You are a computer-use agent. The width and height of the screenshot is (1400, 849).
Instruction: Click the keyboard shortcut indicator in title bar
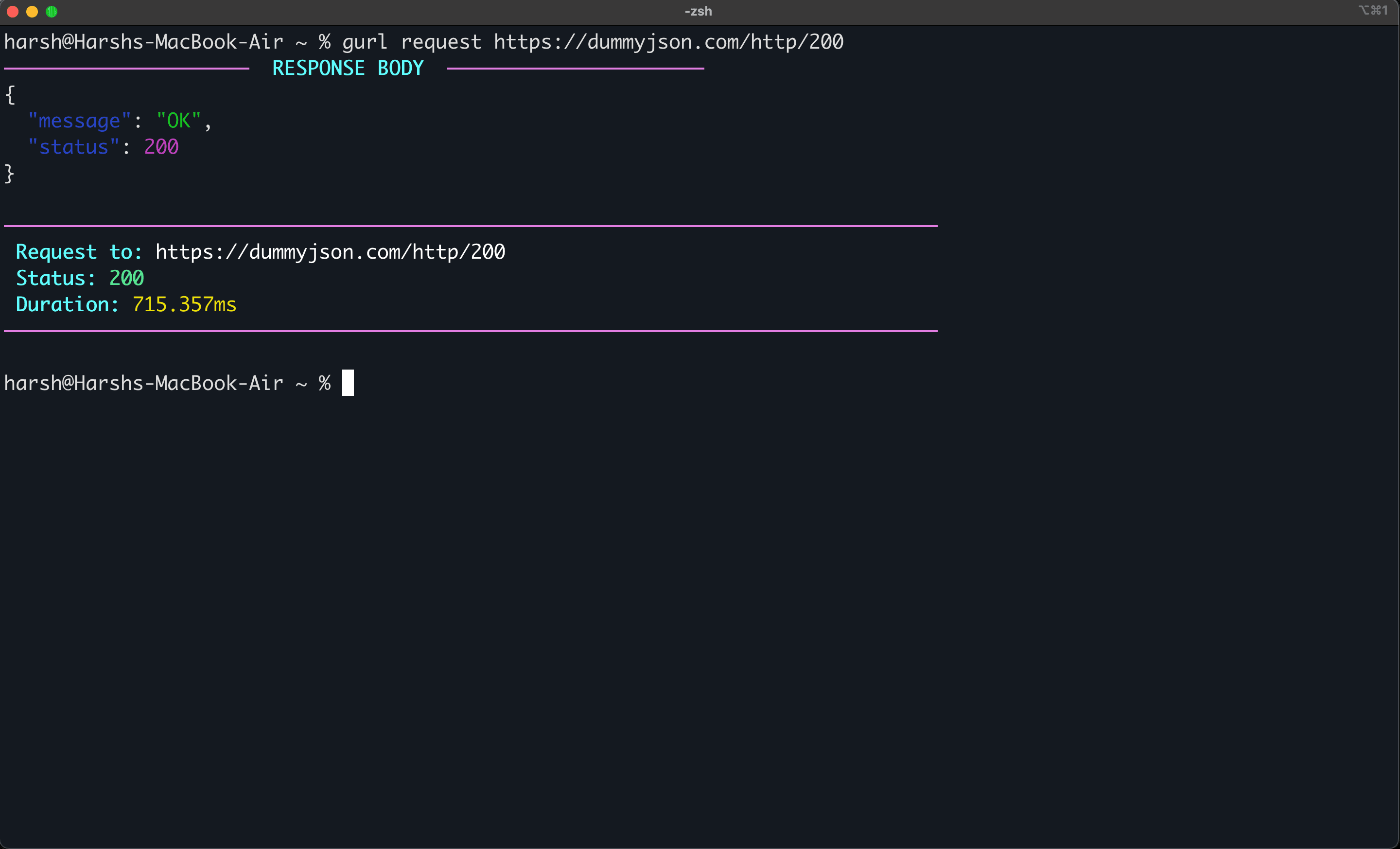pos(1373,10)
